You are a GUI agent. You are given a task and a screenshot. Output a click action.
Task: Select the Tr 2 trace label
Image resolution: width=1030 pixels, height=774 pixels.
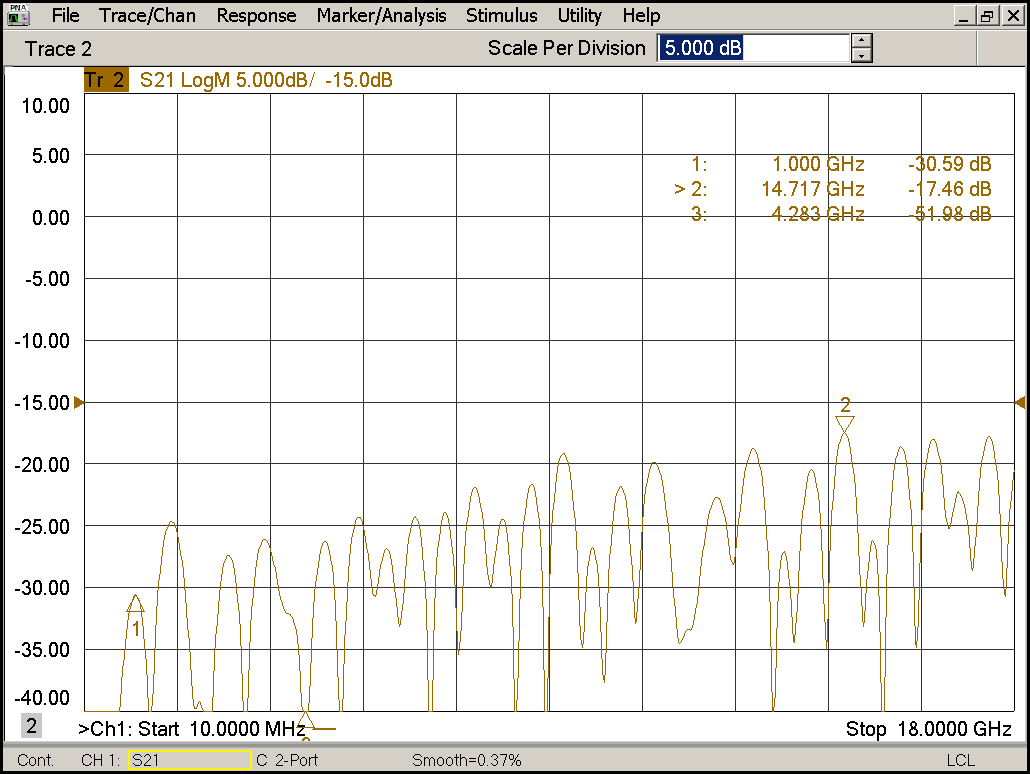click(106, 80)
